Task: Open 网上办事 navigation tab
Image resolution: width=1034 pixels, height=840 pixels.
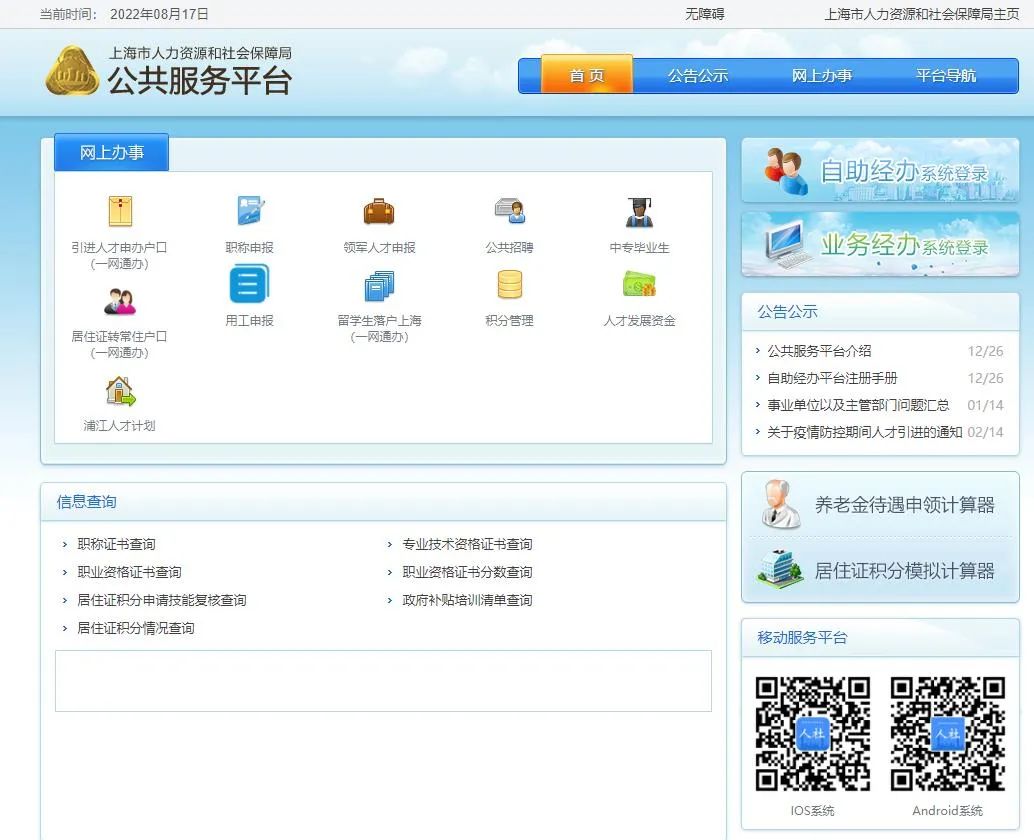Action: coord(822,76)
